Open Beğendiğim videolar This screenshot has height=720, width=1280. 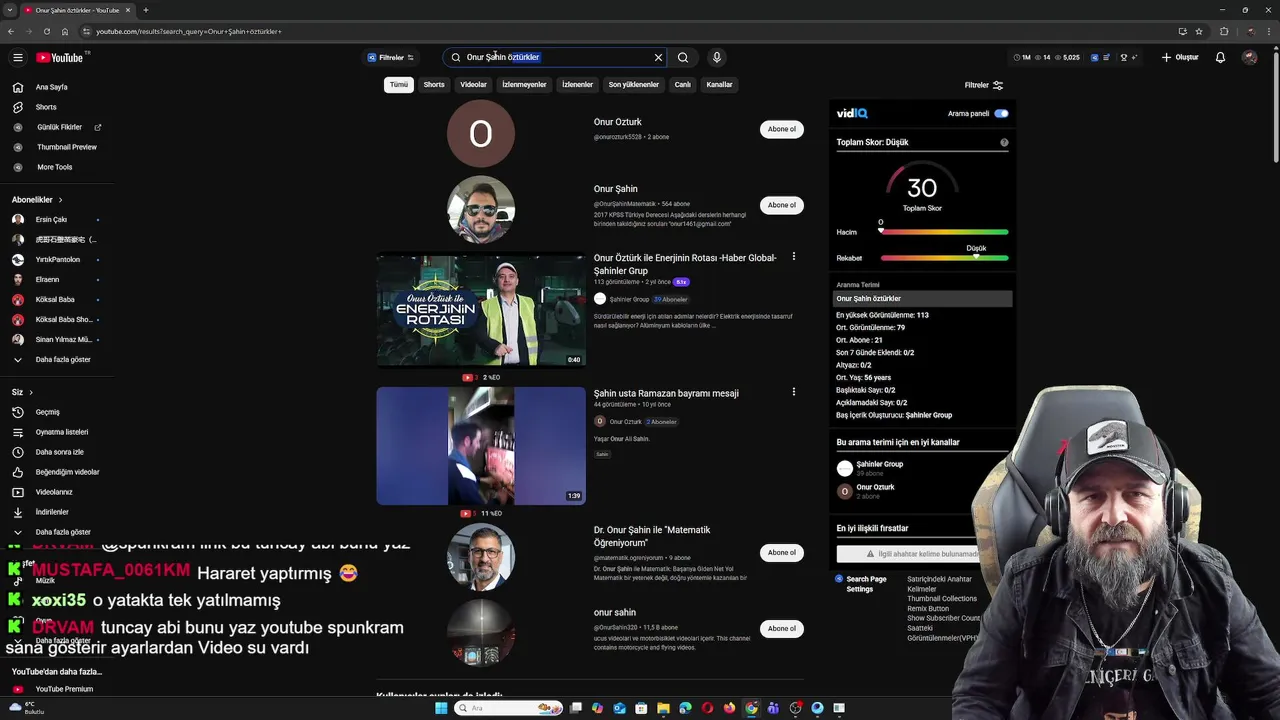point(67,472)
